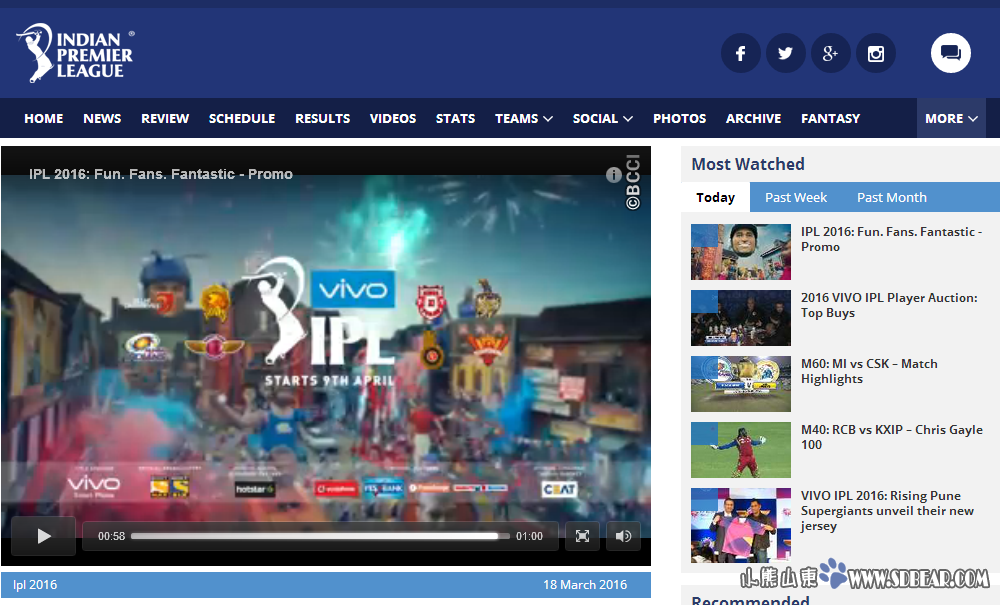Open the FANTASY page
This screenshot has width=1000, height=605.
coord(830,119)
